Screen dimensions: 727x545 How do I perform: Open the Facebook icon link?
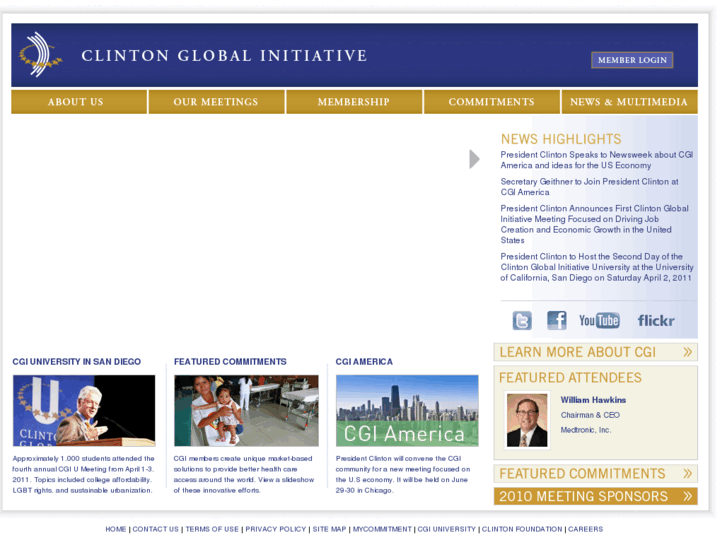pyautogui.click(x=556, y=320)
